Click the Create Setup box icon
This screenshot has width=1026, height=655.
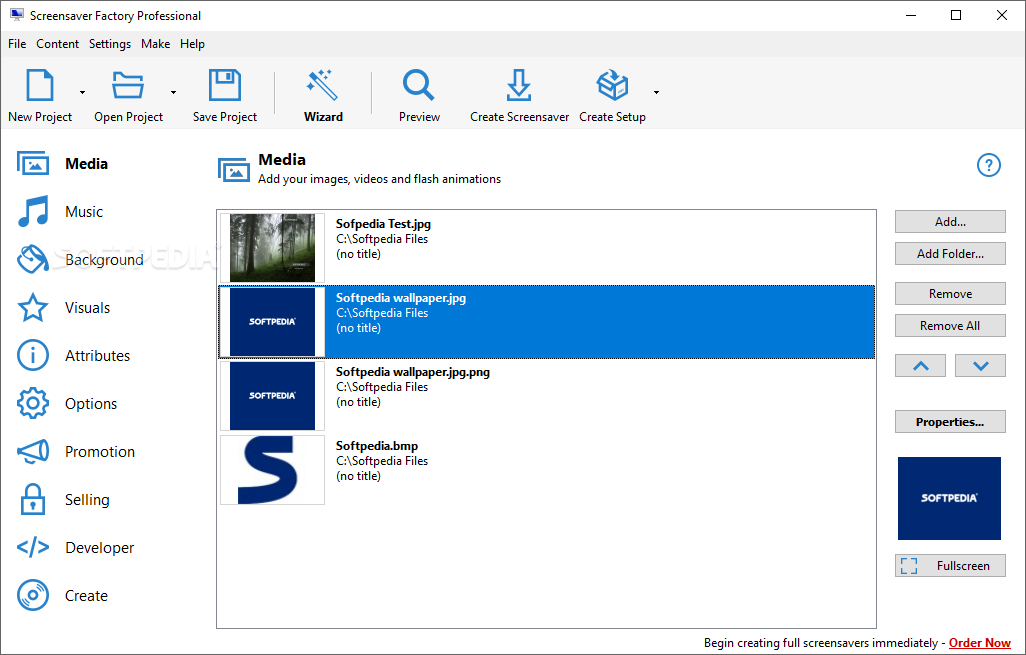(x=612, y=84)
